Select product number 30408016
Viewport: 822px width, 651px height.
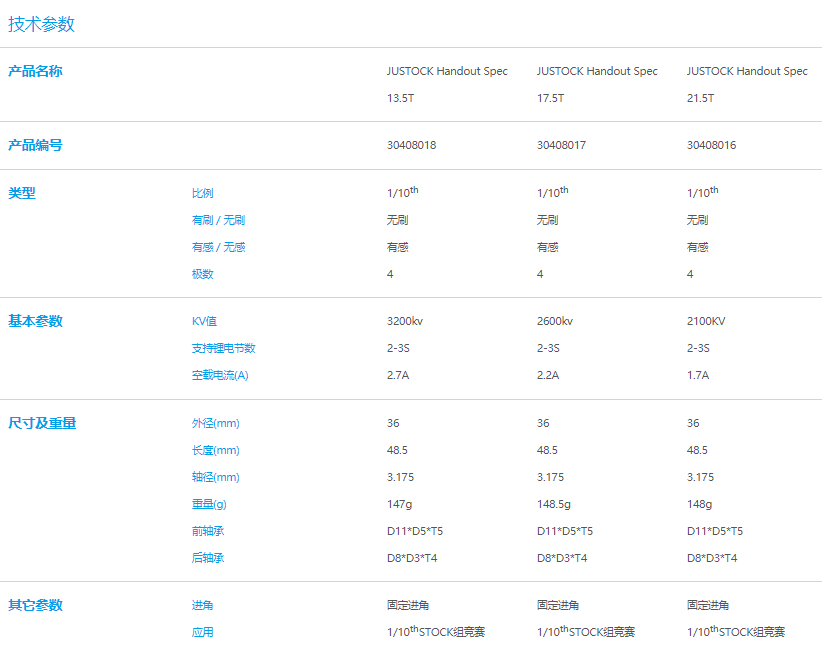click(711, 145)
